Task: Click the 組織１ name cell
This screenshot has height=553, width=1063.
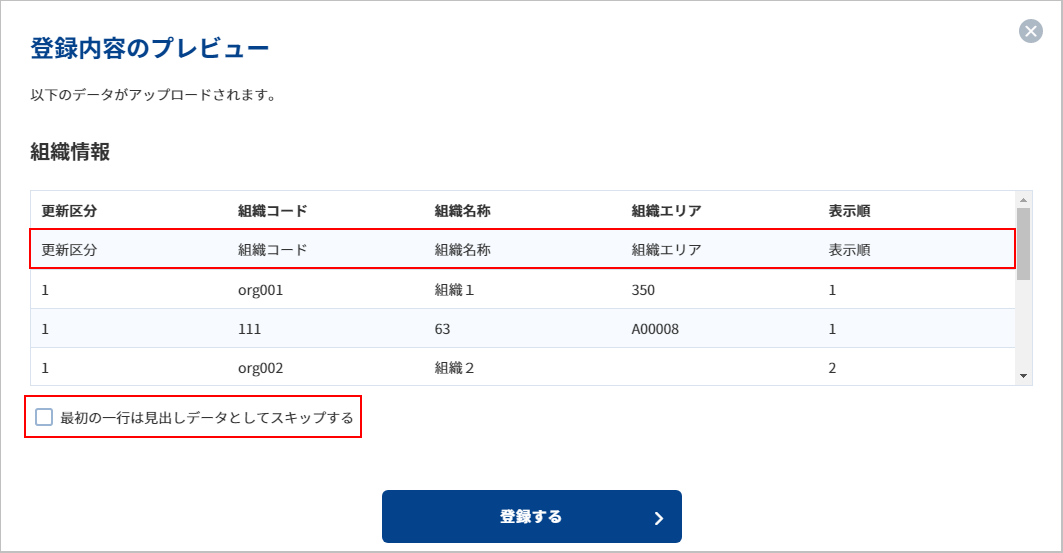Action: point(454,290)
